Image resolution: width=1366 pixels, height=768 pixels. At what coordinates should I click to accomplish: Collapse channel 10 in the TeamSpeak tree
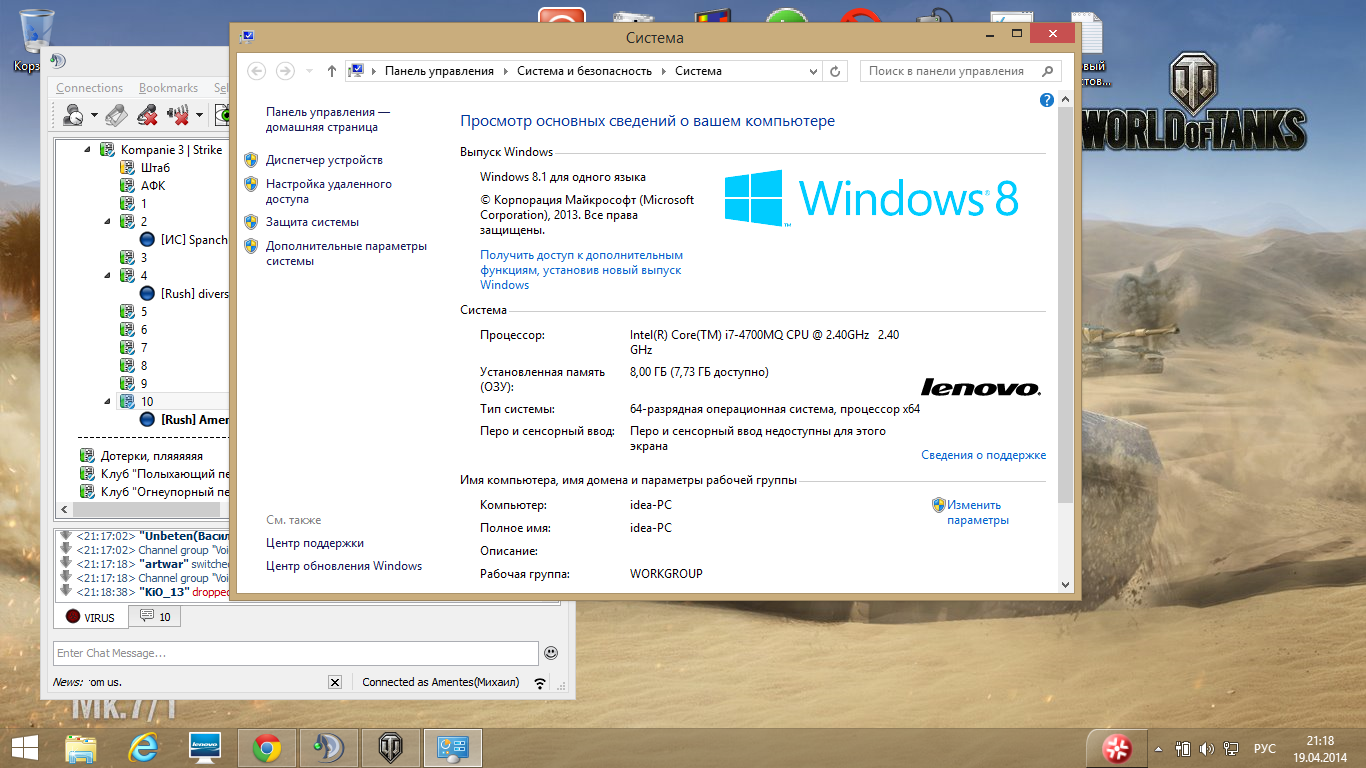point(108,401)
